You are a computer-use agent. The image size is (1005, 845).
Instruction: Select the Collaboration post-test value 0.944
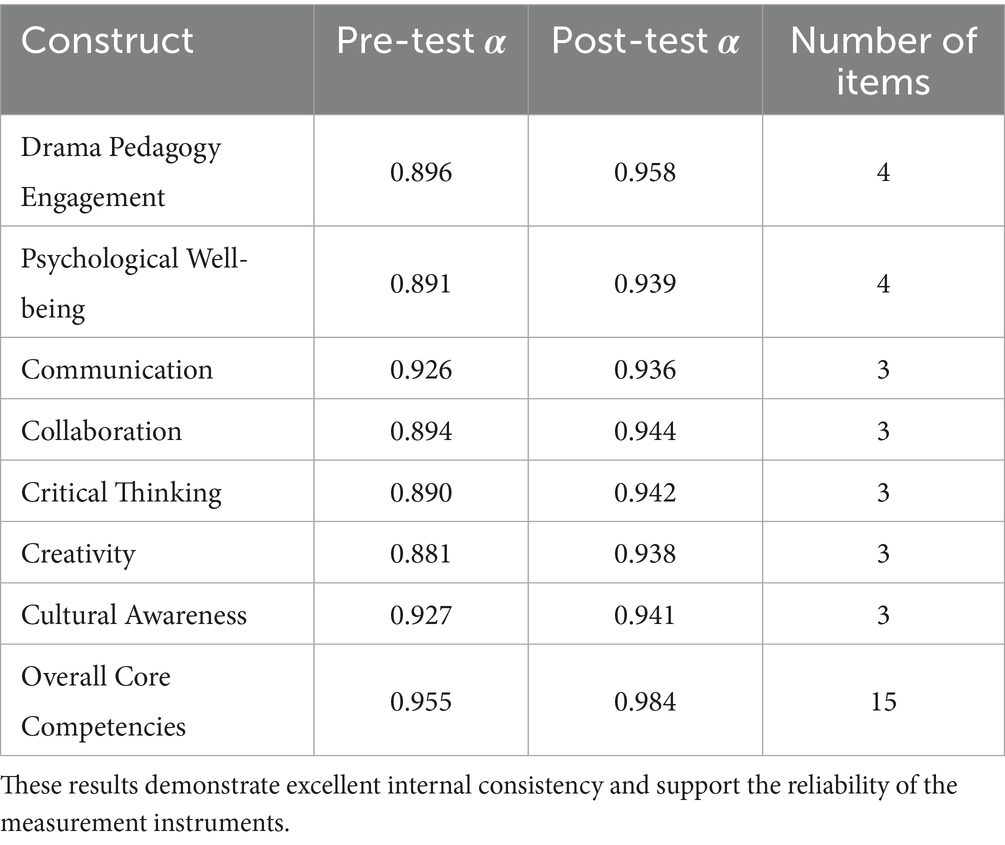tap(645, 431)
